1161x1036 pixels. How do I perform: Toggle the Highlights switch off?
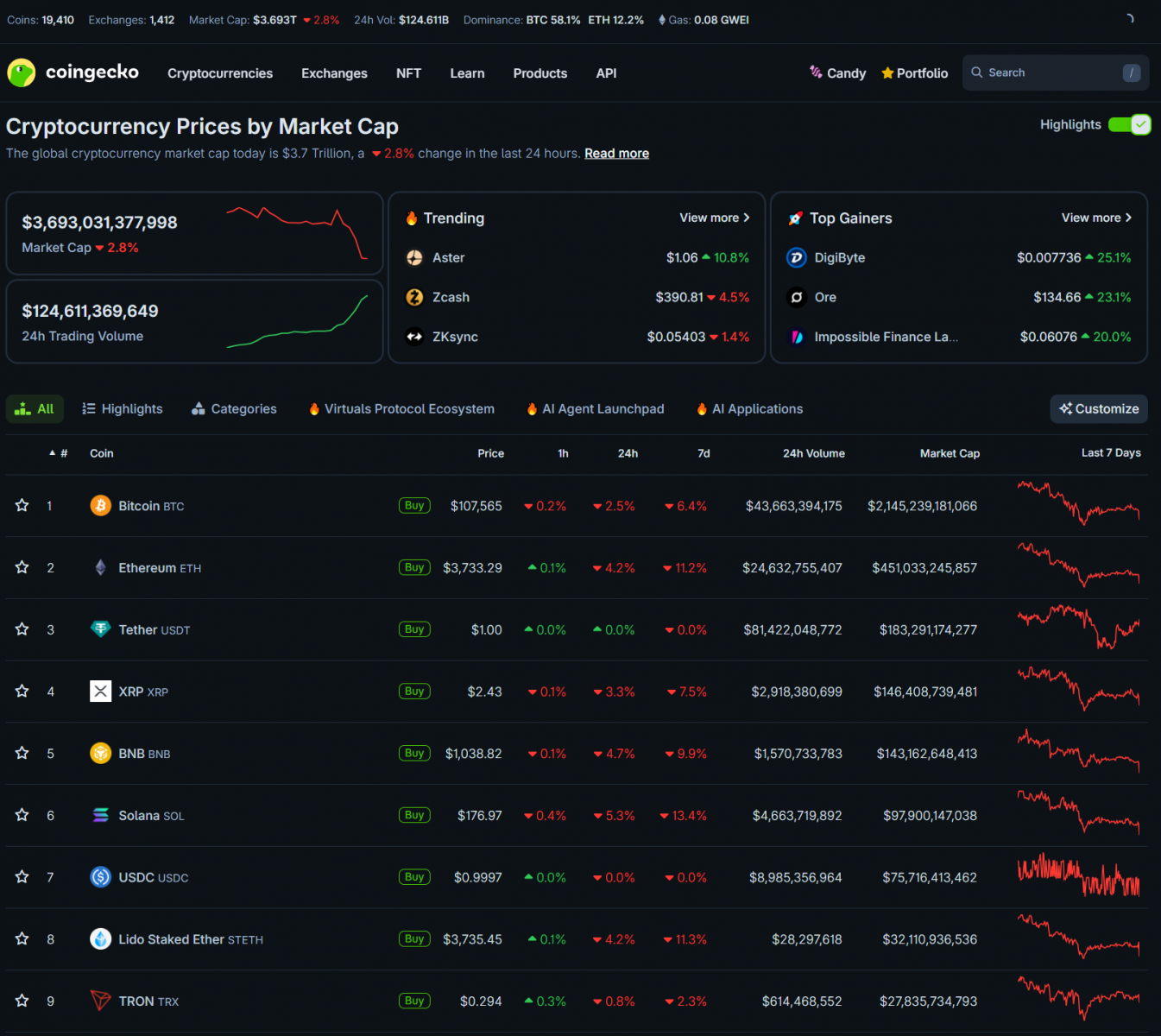1129,125
